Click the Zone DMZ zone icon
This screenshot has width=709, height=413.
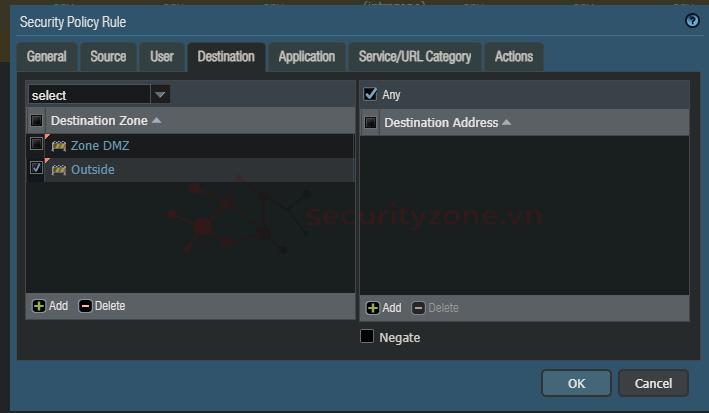59,146
